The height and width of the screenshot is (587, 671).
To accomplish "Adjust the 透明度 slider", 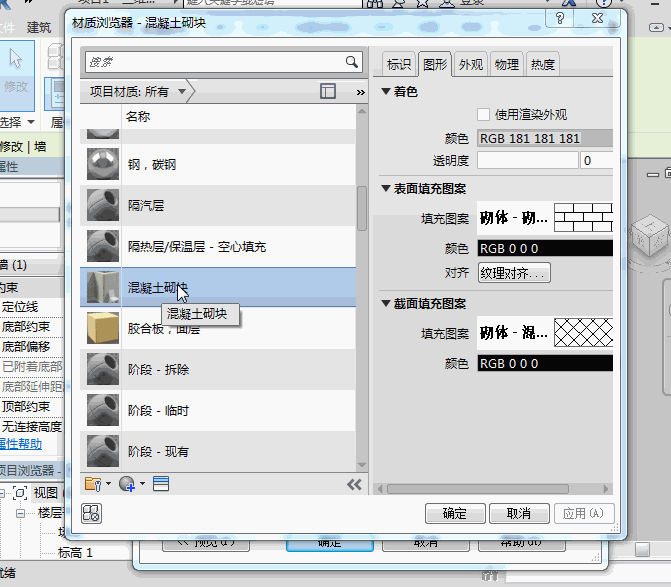I will [528, 160].
